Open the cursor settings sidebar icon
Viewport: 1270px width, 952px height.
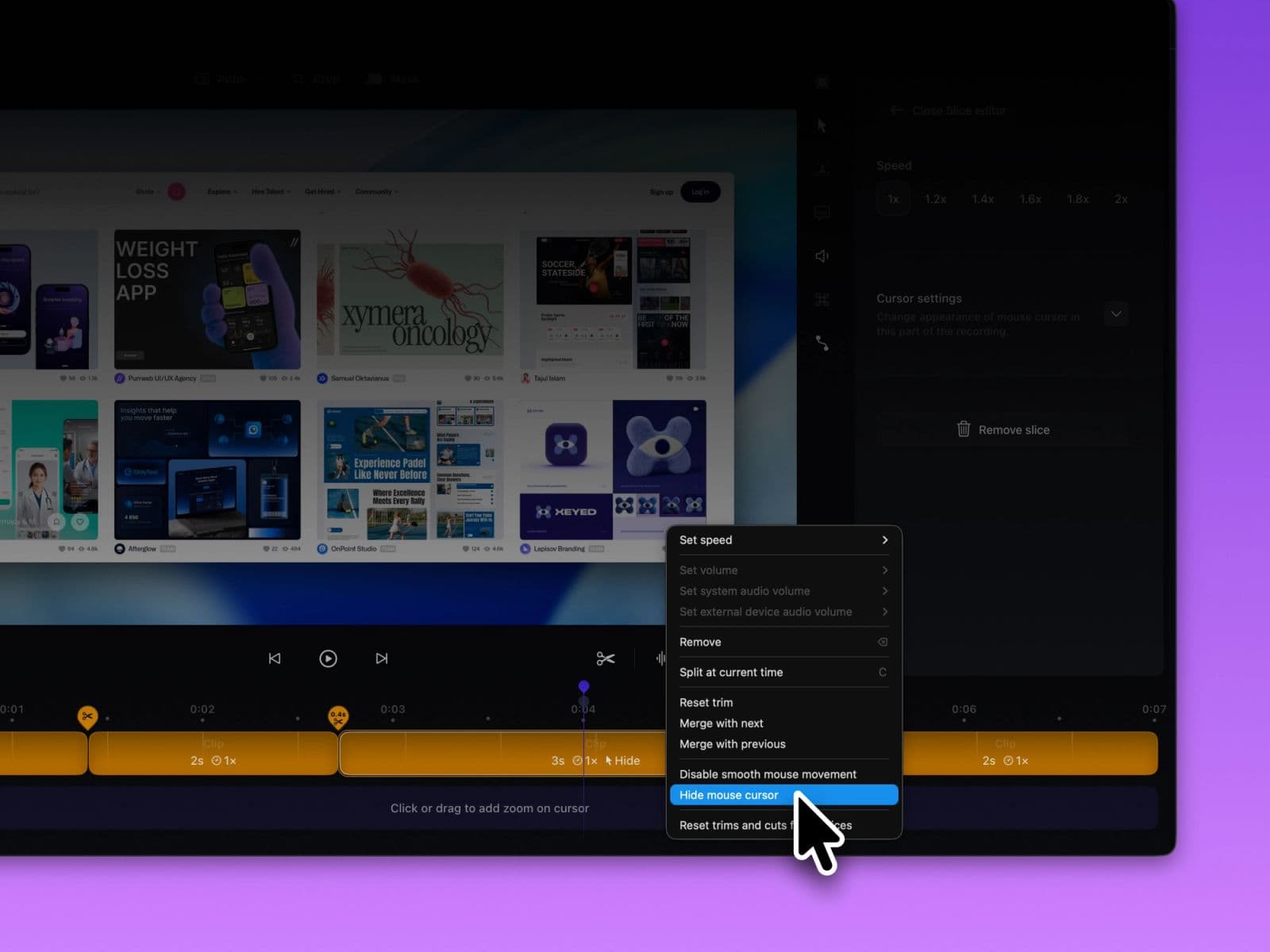tap(822, 125)
